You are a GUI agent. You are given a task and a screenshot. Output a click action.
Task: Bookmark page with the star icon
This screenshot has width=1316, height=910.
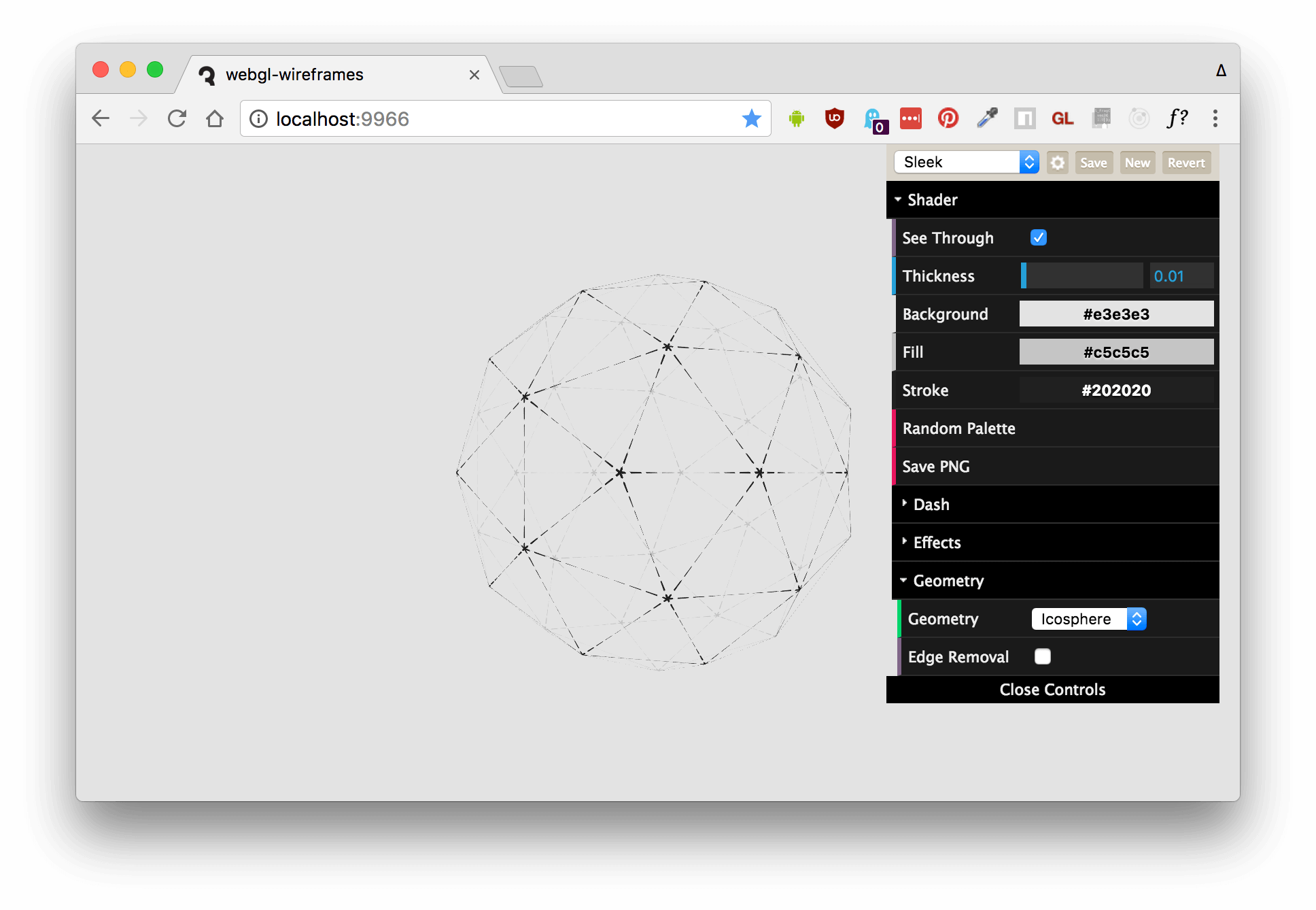pos(751,119)
